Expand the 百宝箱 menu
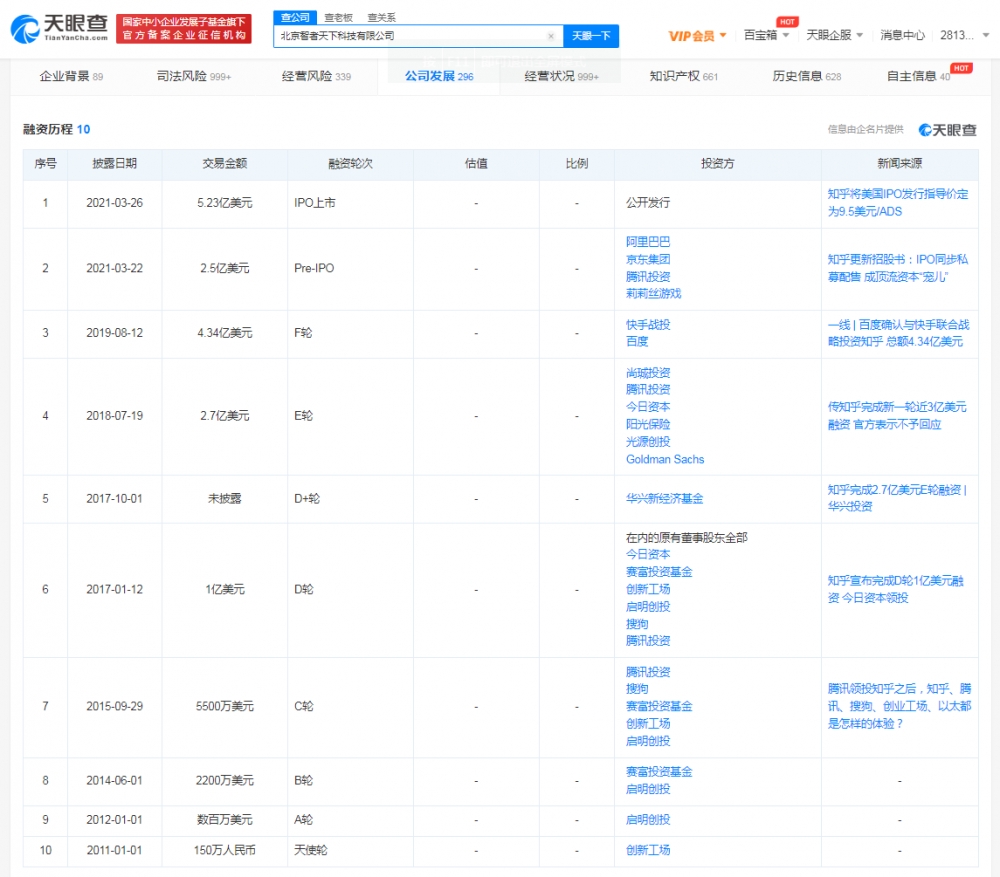 pyautogui.click(x=767, y=36)
